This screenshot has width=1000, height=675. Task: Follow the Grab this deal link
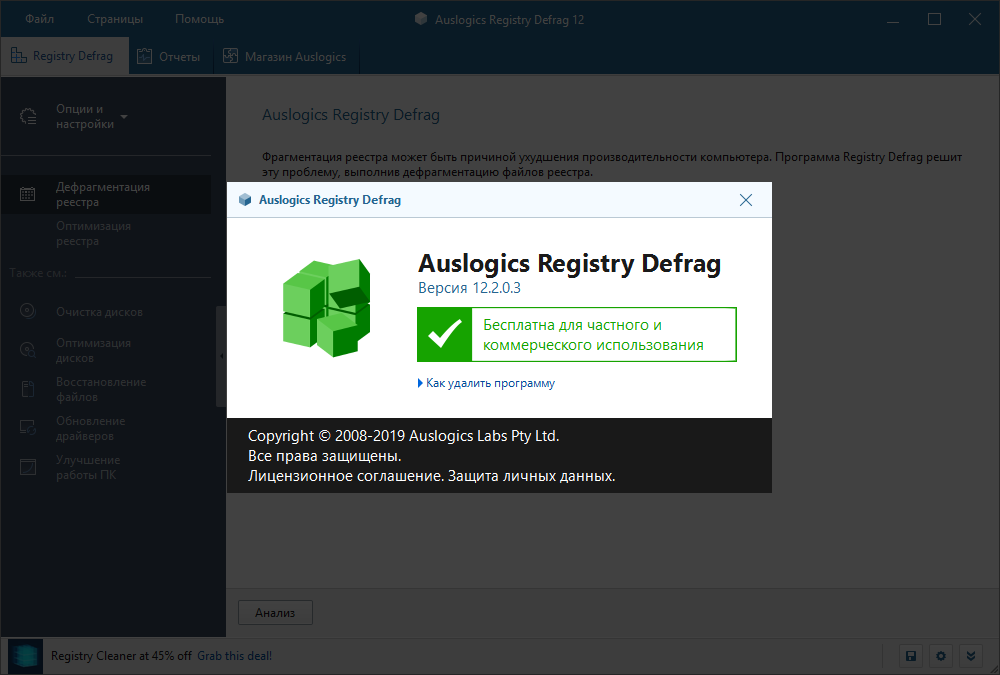point(234,656)
